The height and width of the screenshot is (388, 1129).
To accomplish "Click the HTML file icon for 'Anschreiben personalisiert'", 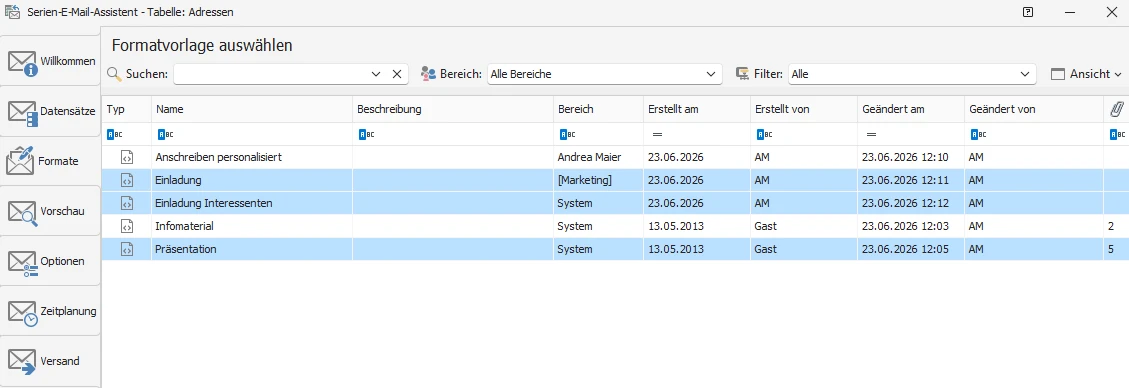I will [x=127, y=157].
